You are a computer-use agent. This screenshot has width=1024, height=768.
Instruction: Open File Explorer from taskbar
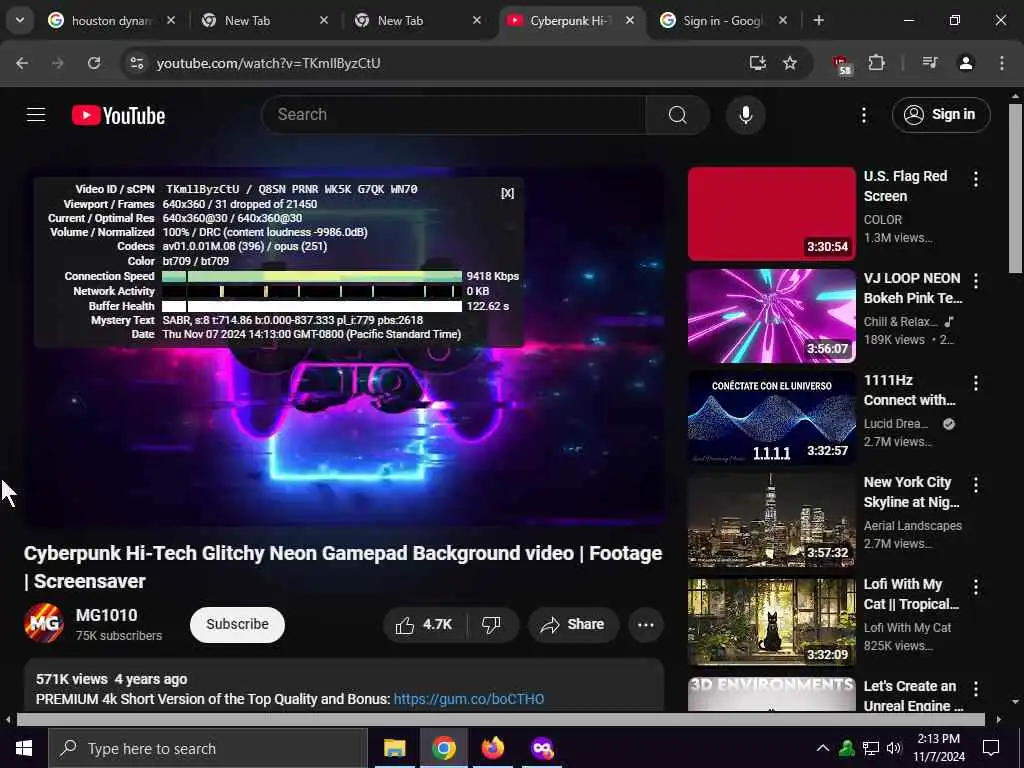(394, 748)
